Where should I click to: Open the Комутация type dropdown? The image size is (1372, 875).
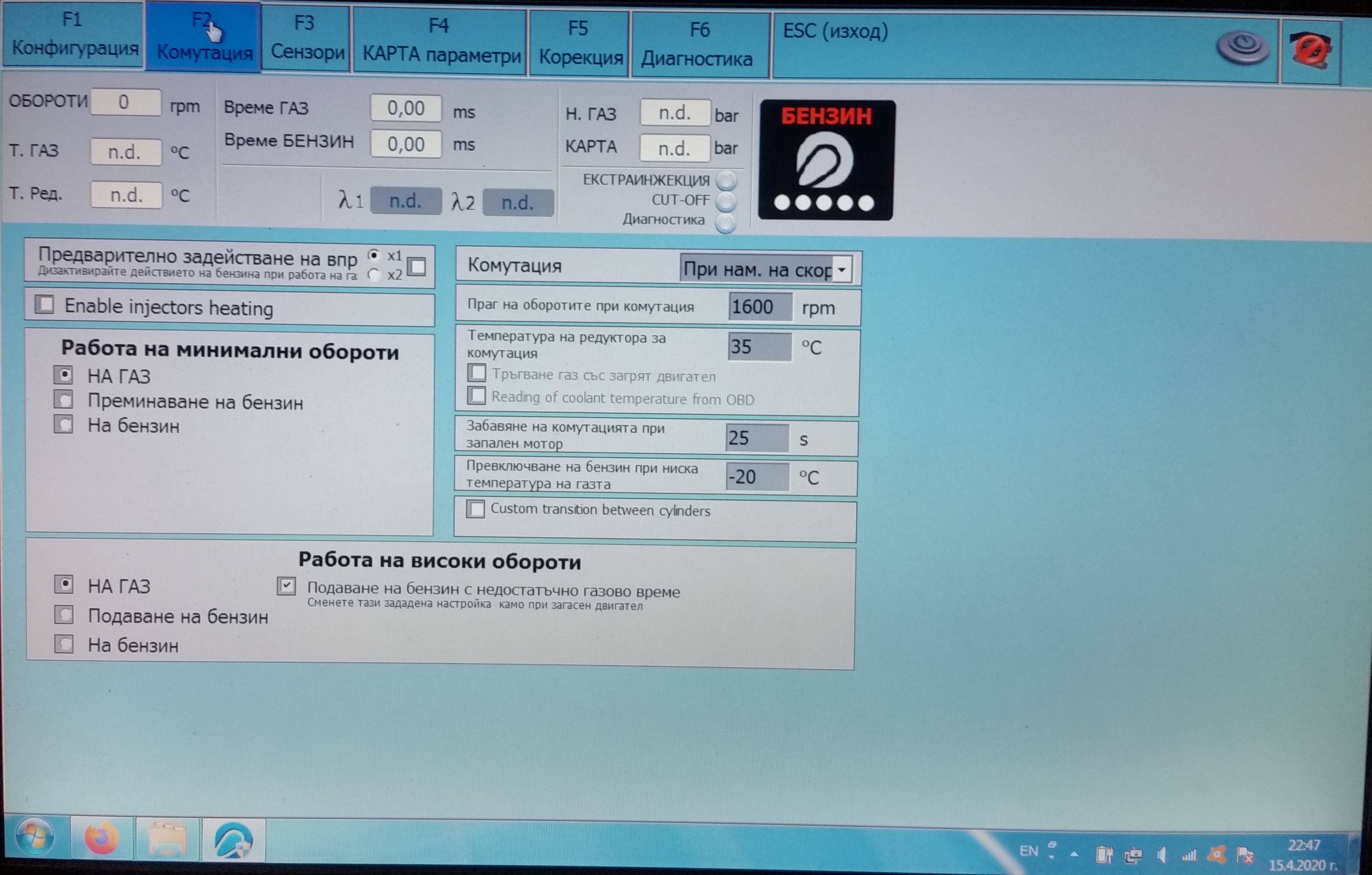(x=841, y=269)
